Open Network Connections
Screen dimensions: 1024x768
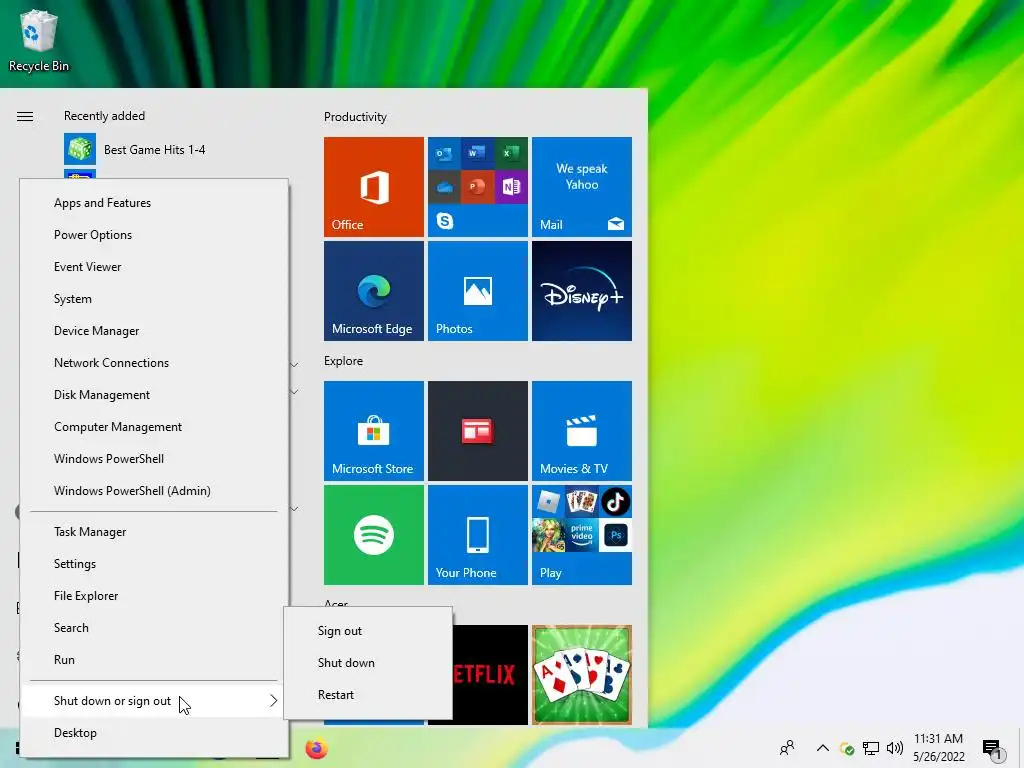coord(154,363)
